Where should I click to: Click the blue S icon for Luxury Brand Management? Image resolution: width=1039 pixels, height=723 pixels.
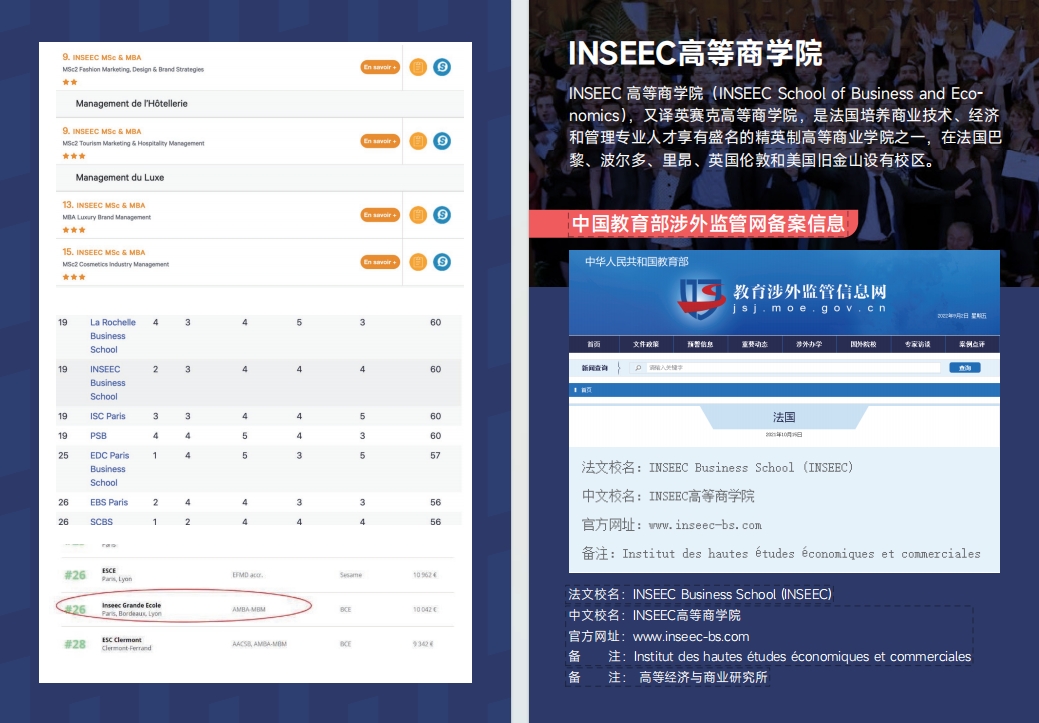pos(442,215)
